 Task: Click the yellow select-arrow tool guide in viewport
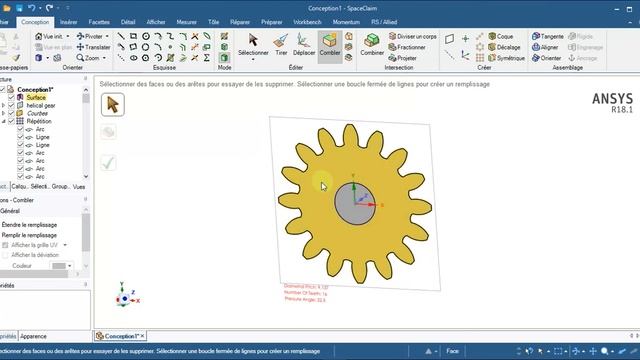click(x=113, y=105)
